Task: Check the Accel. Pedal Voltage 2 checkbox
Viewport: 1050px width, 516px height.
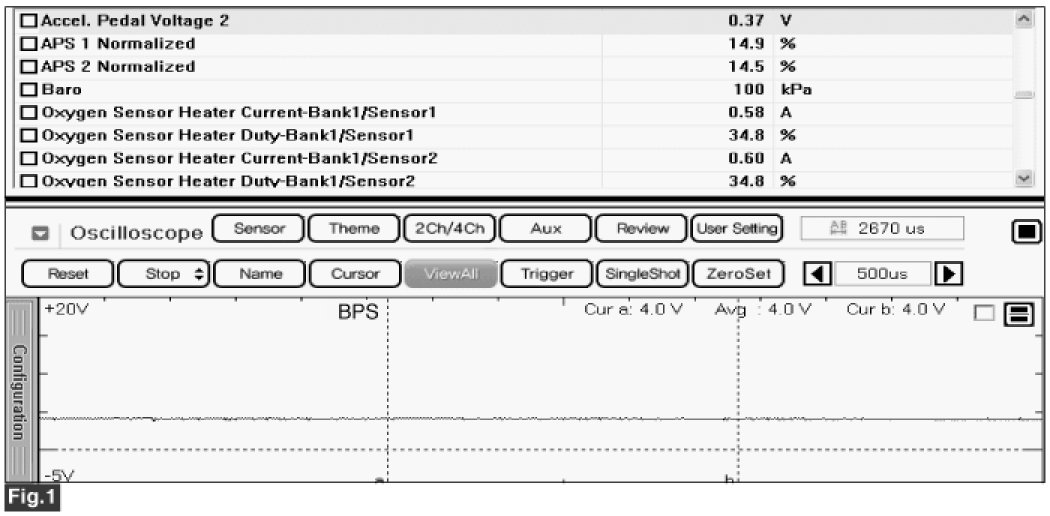Action: (28, 21)
